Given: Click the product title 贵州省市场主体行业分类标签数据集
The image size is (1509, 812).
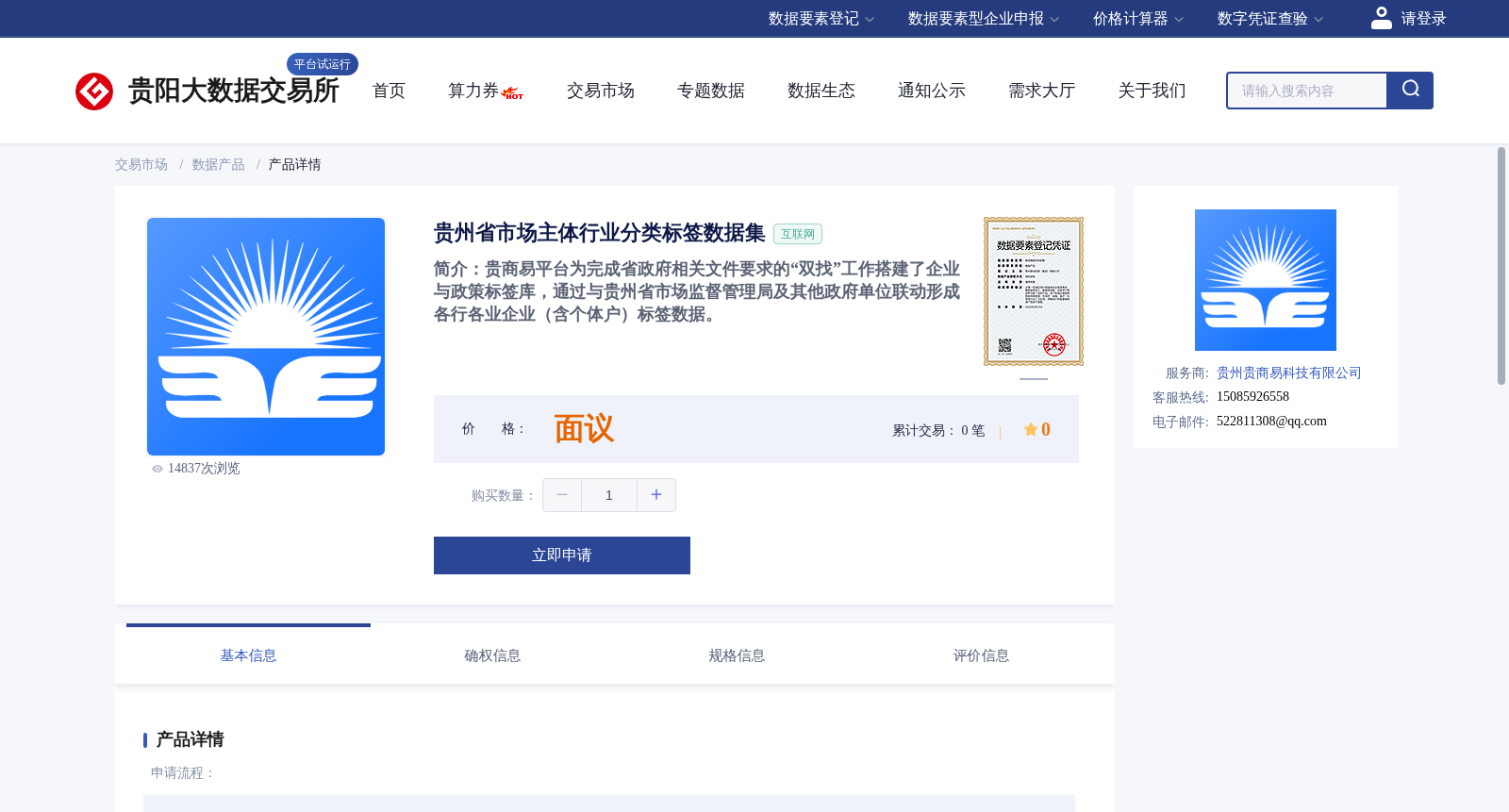Looking at the screenshot, I should pos(599,233).
